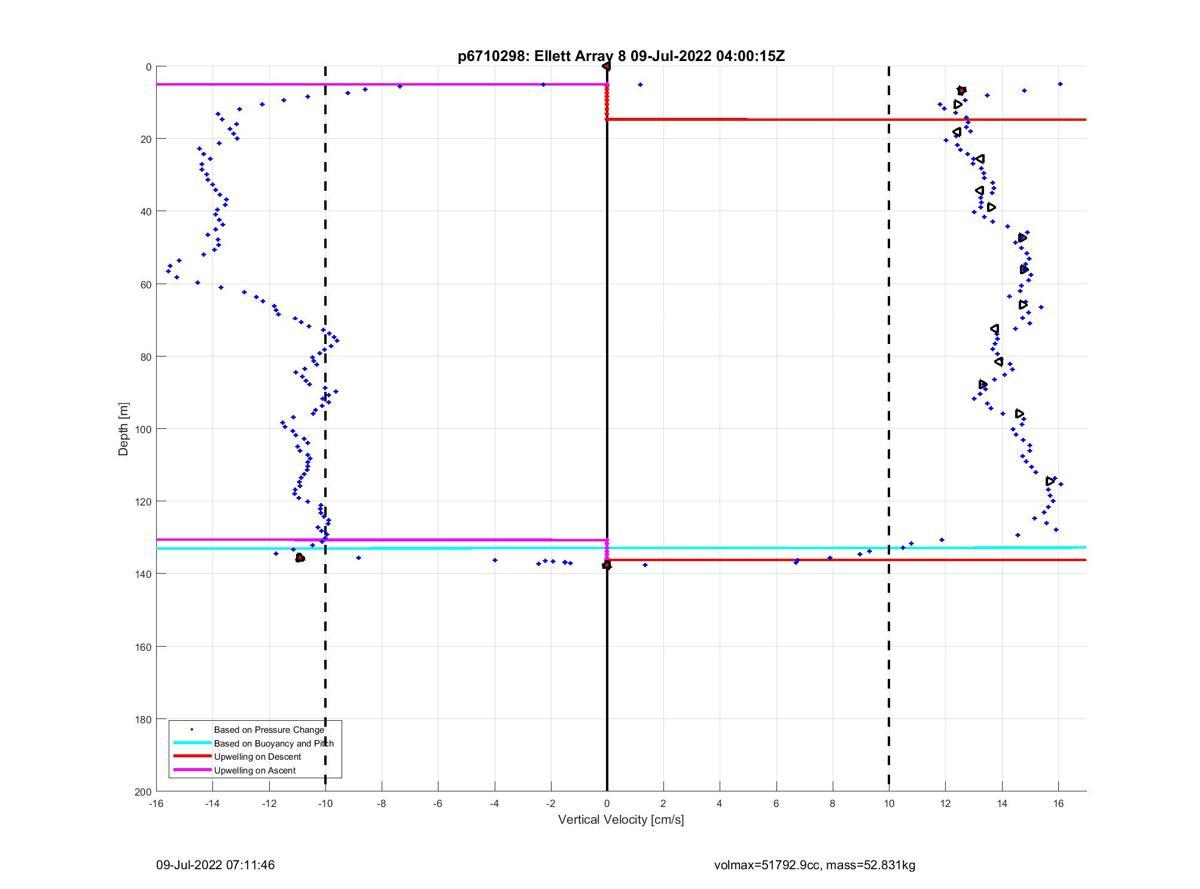Click the depth-axis tick label 0
Viewport: 1200px width, 889px height.
[148, 67]
